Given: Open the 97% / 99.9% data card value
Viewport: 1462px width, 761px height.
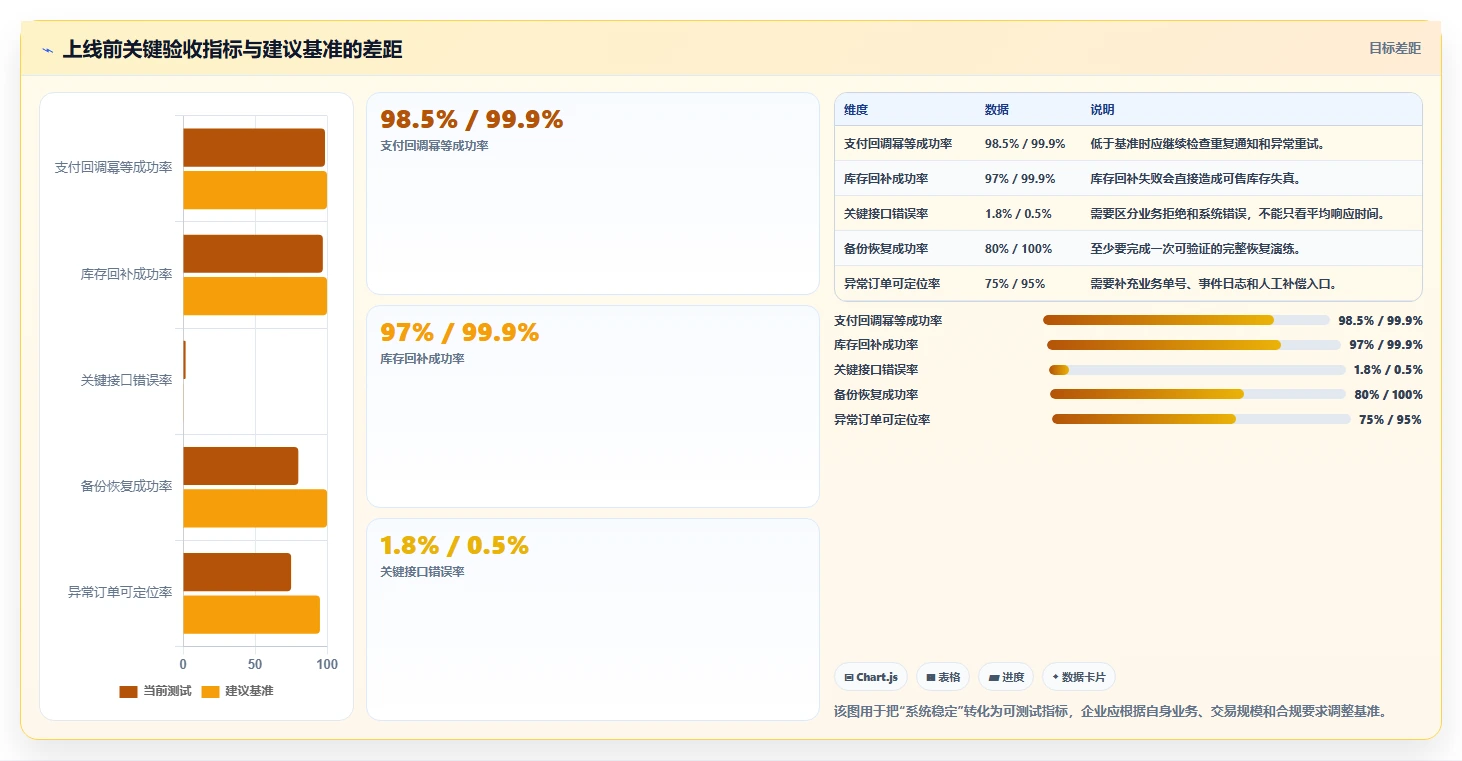Looking at the screenshot, I should point(460,333).
